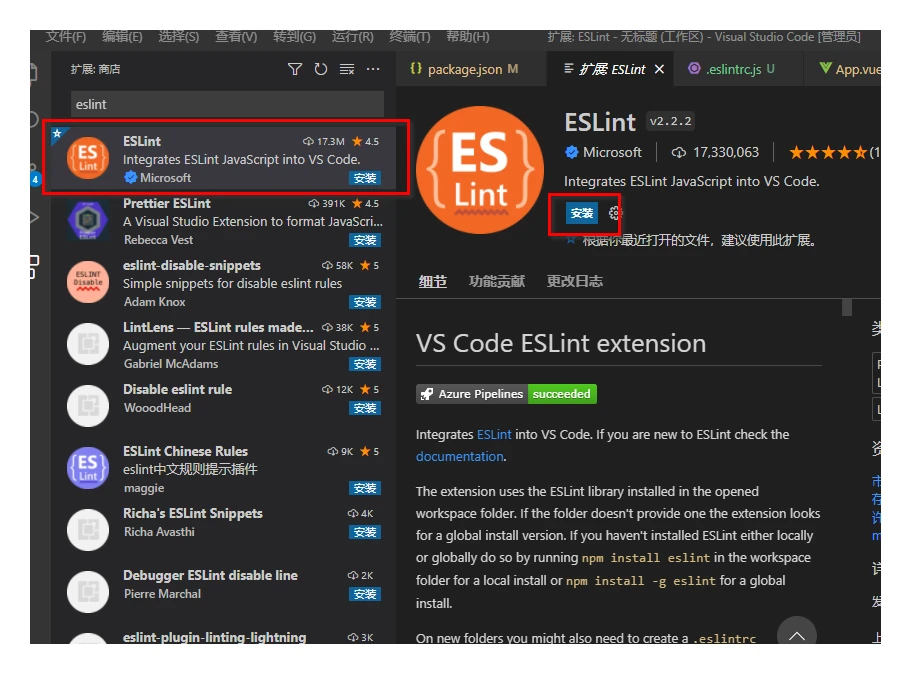Select the ESLint Chinese Rules extension icon
Viewport: 911px width, 674px height.
pos(88,468)
